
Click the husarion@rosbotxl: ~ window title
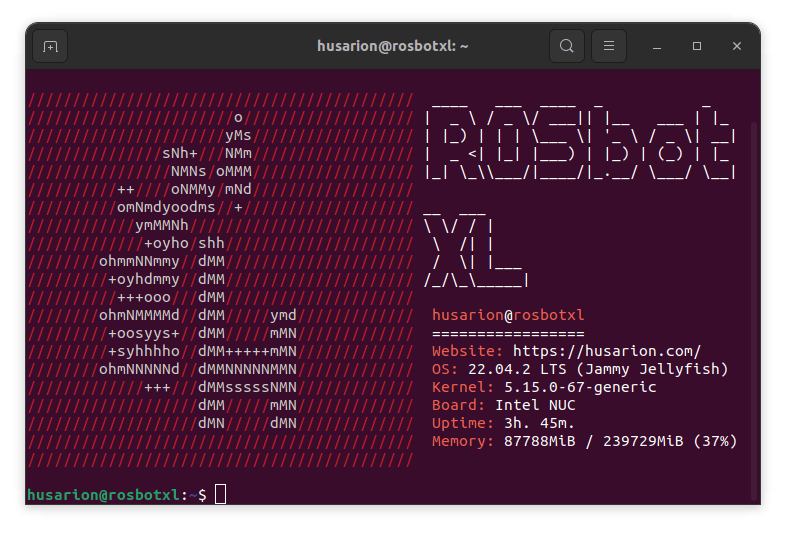[x=392, y=46]
